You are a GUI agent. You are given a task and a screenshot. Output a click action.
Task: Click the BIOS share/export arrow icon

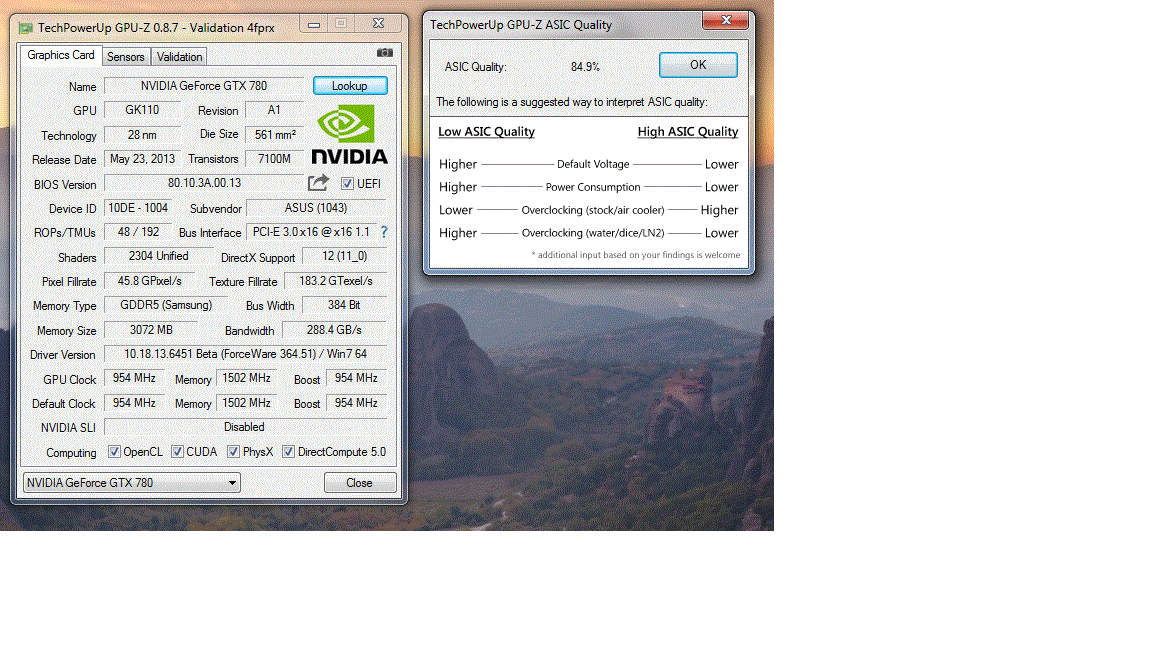pos(318,182)
